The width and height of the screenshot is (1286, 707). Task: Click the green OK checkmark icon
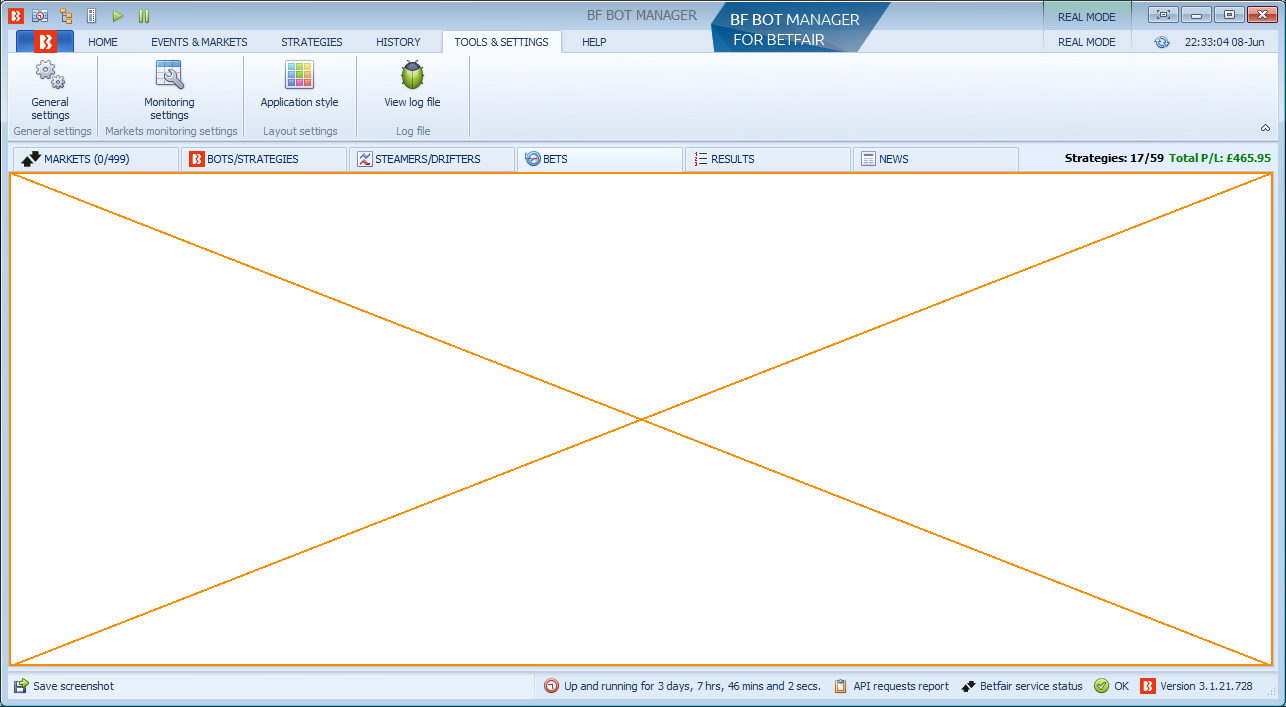click(1101, 686)
